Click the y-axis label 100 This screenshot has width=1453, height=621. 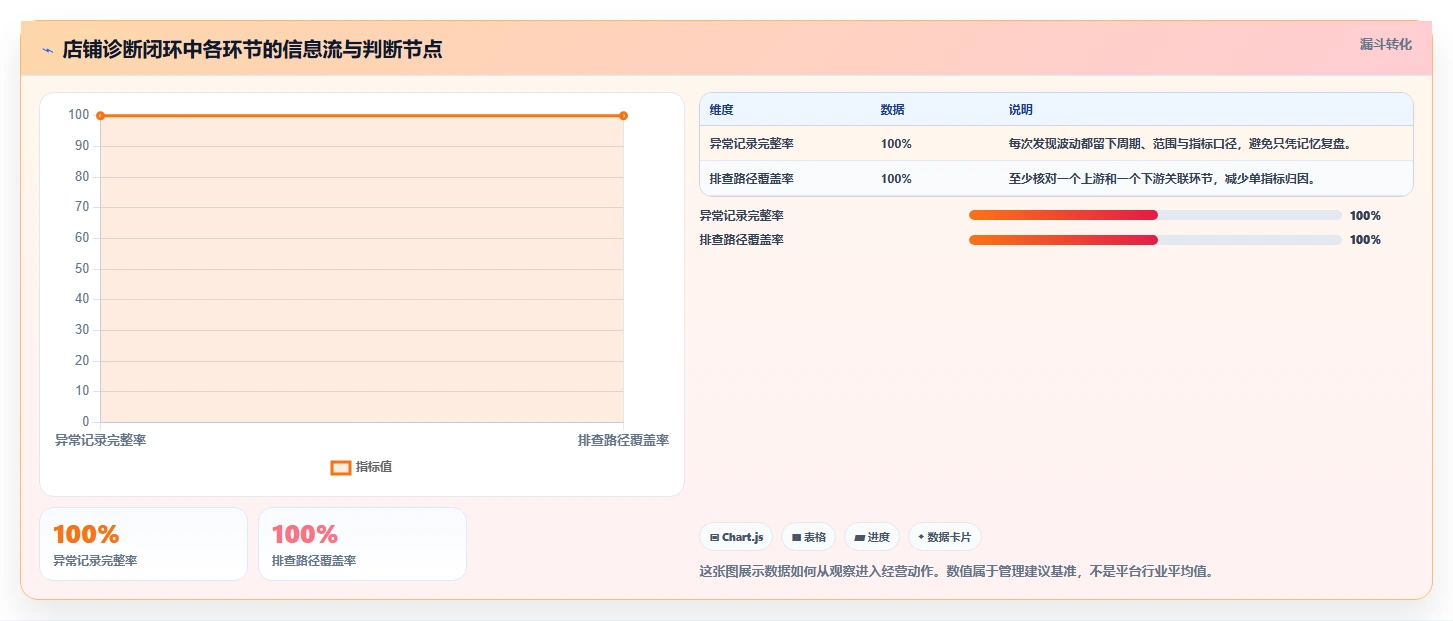[x=79, y=115]
